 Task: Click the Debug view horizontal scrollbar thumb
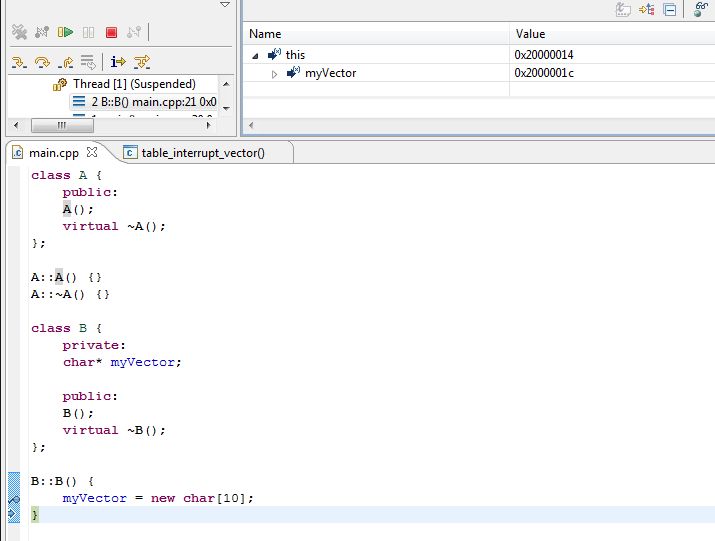click(60, 125)
